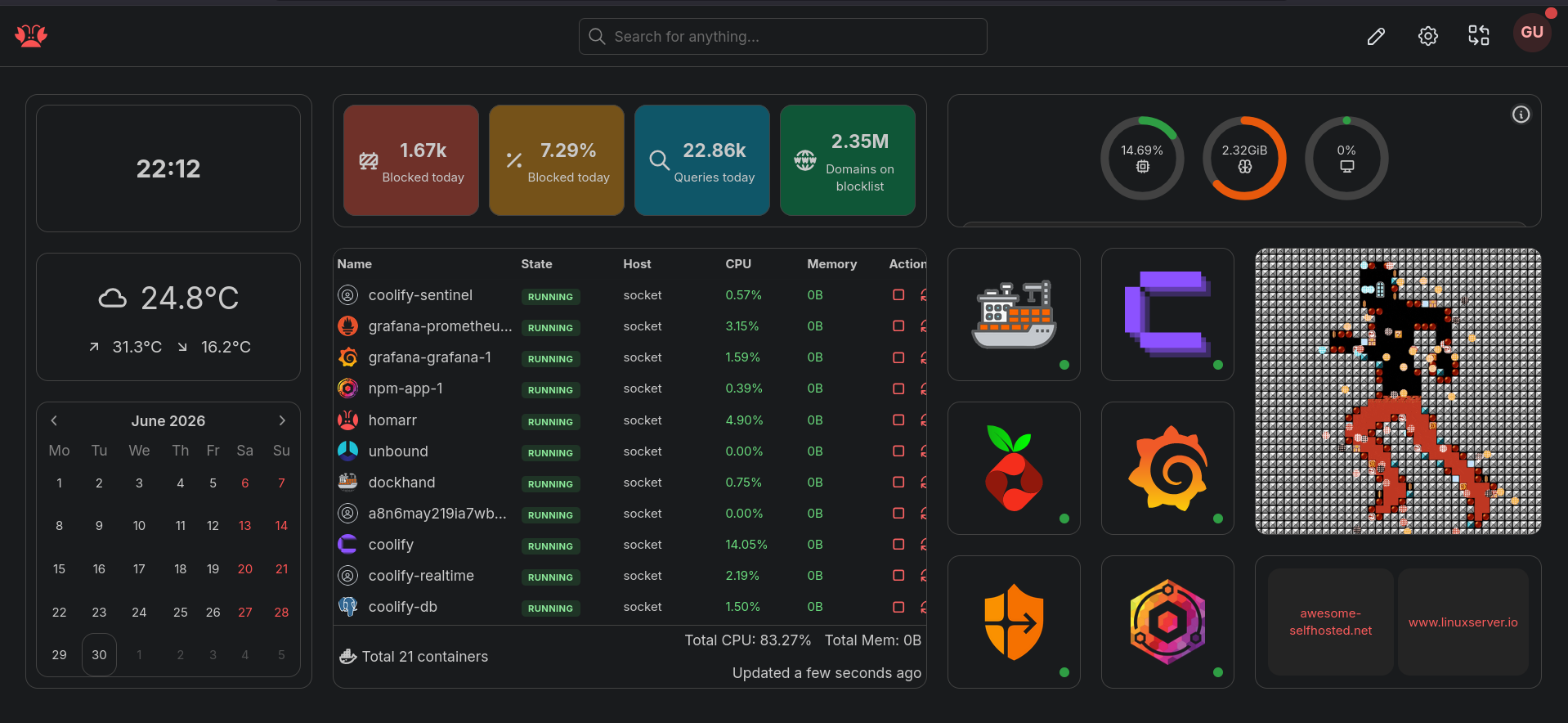Stop the grafana-prometheus container
The image size is (1568, 723).
[x=898, y=326]
